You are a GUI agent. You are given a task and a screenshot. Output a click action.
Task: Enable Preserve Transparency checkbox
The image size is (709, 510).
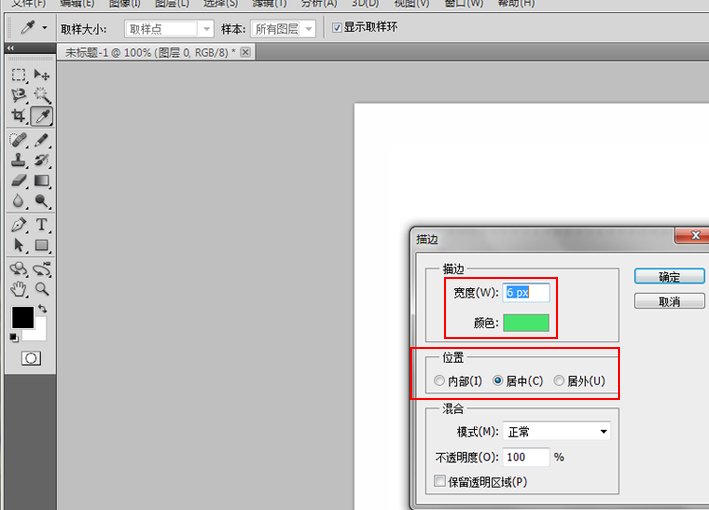coord(440,481)
